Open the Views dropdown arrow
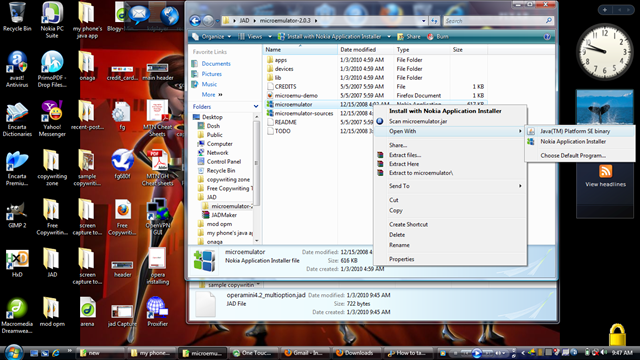Viewport: 640px width, 360px height. (x=270, y=37)
